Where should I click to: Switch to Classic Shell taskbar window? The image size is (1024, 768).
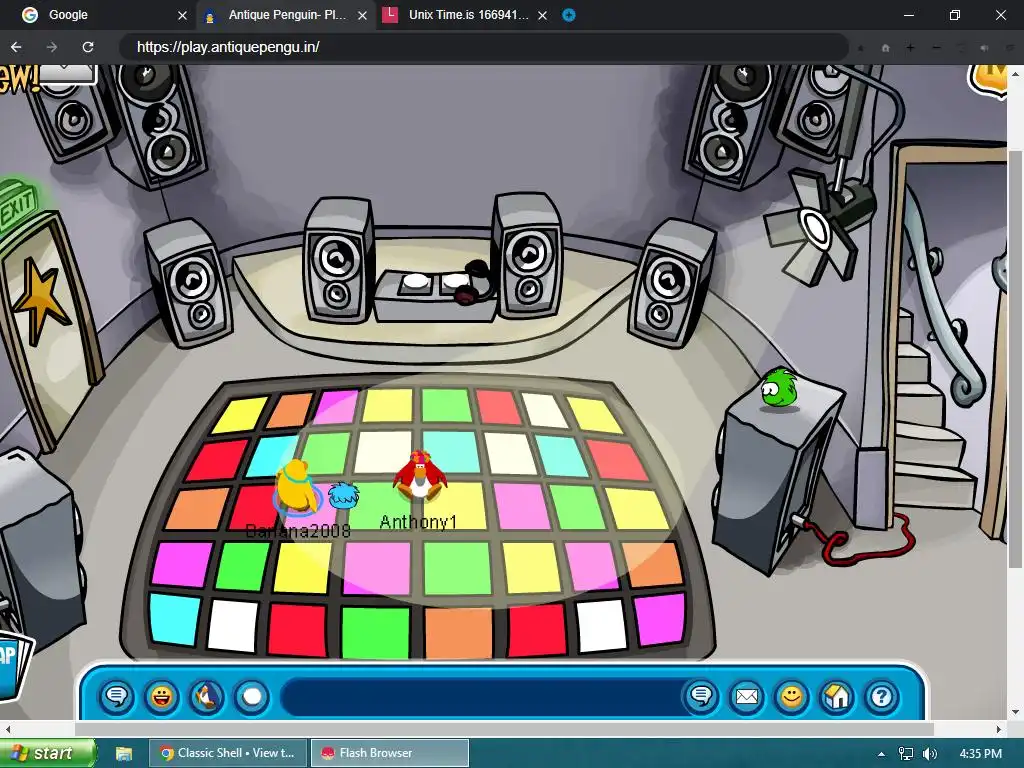tap(227, 753)
